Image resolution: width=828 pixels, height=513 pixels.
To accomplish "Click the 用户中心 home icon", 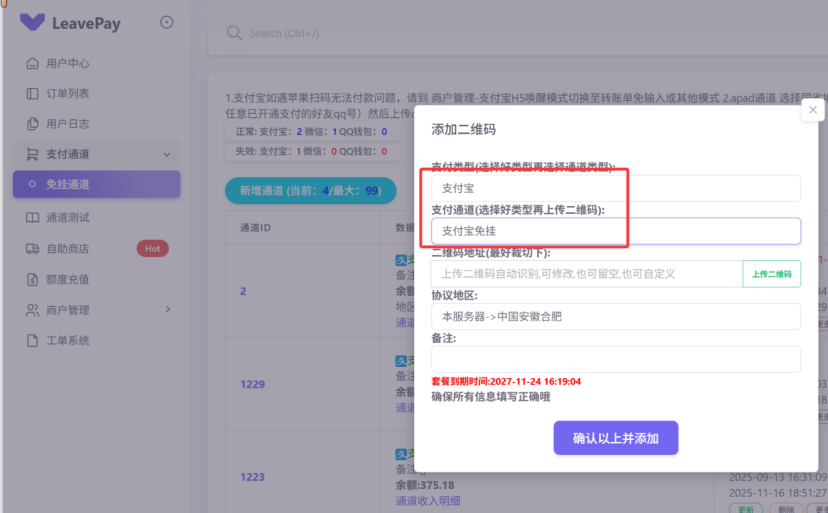I will [33, 63].
